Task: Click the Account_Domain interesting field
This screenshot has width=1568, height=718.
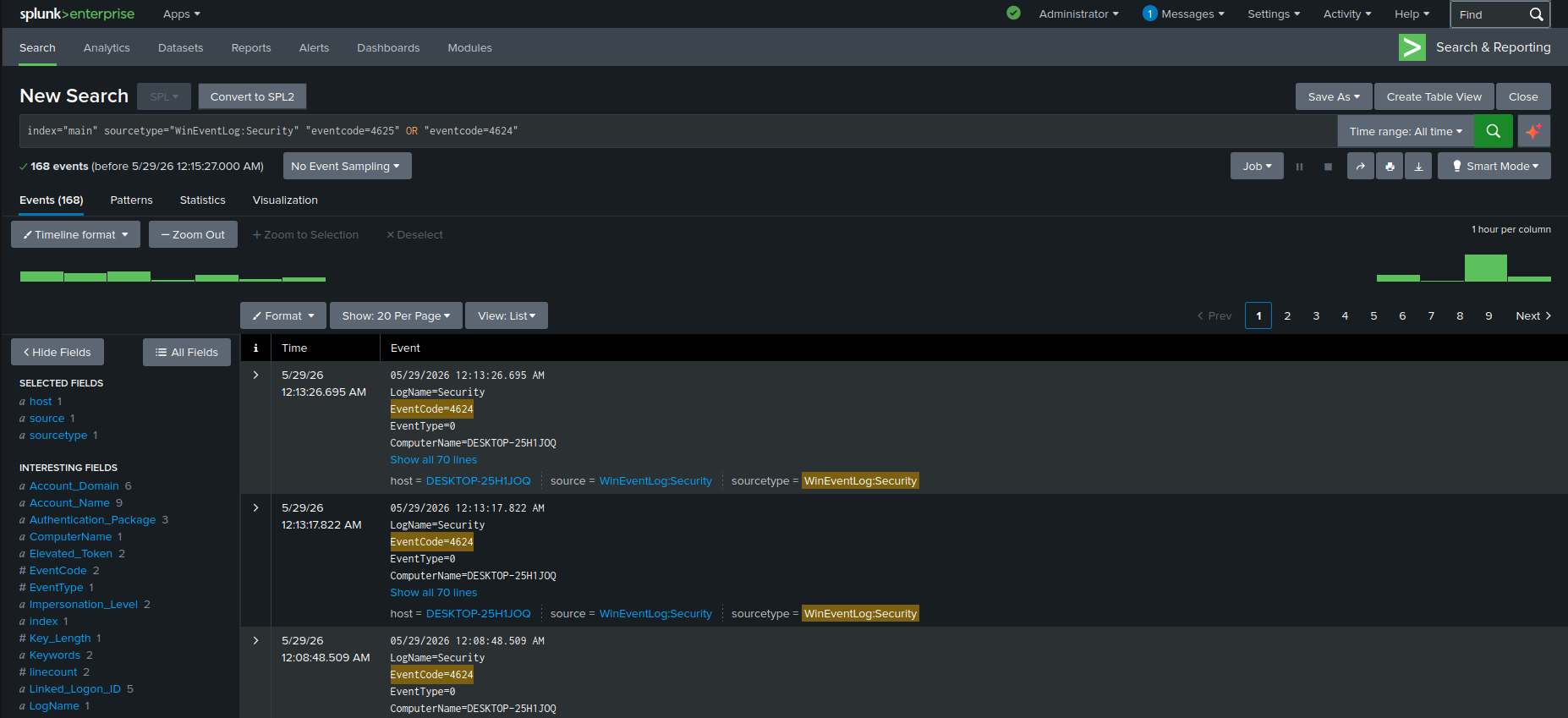Action: pos(74,486)
